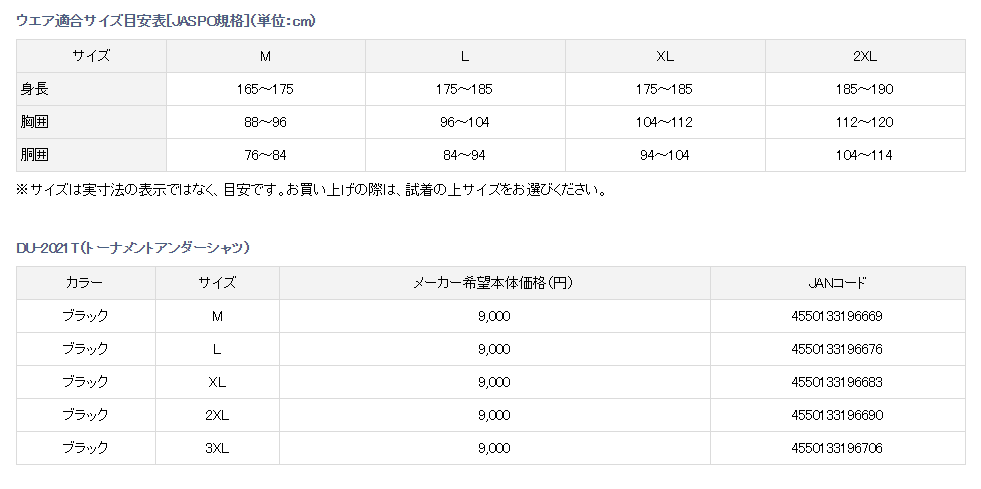
Task: Click the JAN code 4550133196706
Action: pos(837,448)
